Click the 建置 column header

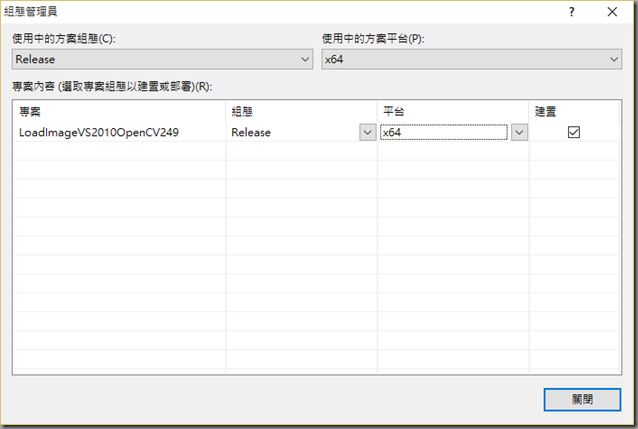(x=574, y=112)
